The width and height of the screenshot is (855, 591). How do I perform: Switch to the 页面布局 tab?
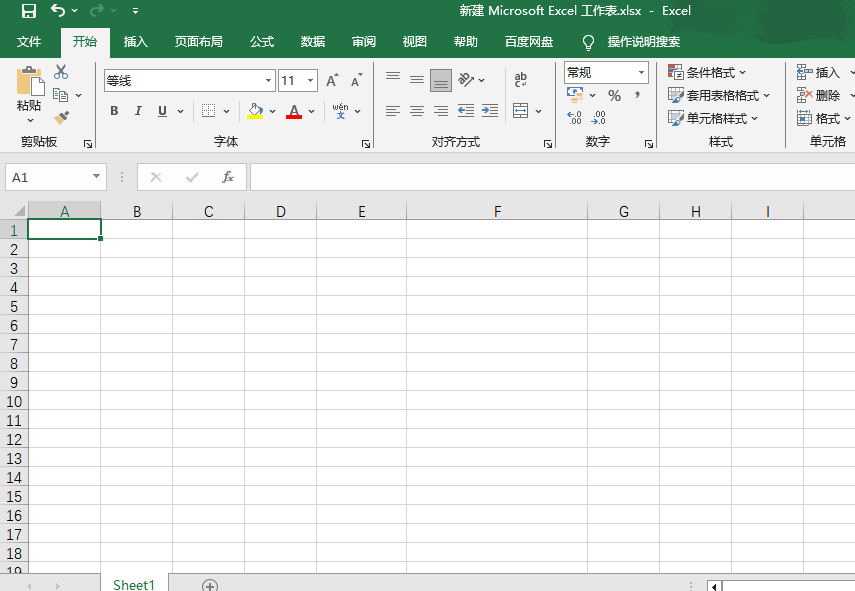click(198, 42)
